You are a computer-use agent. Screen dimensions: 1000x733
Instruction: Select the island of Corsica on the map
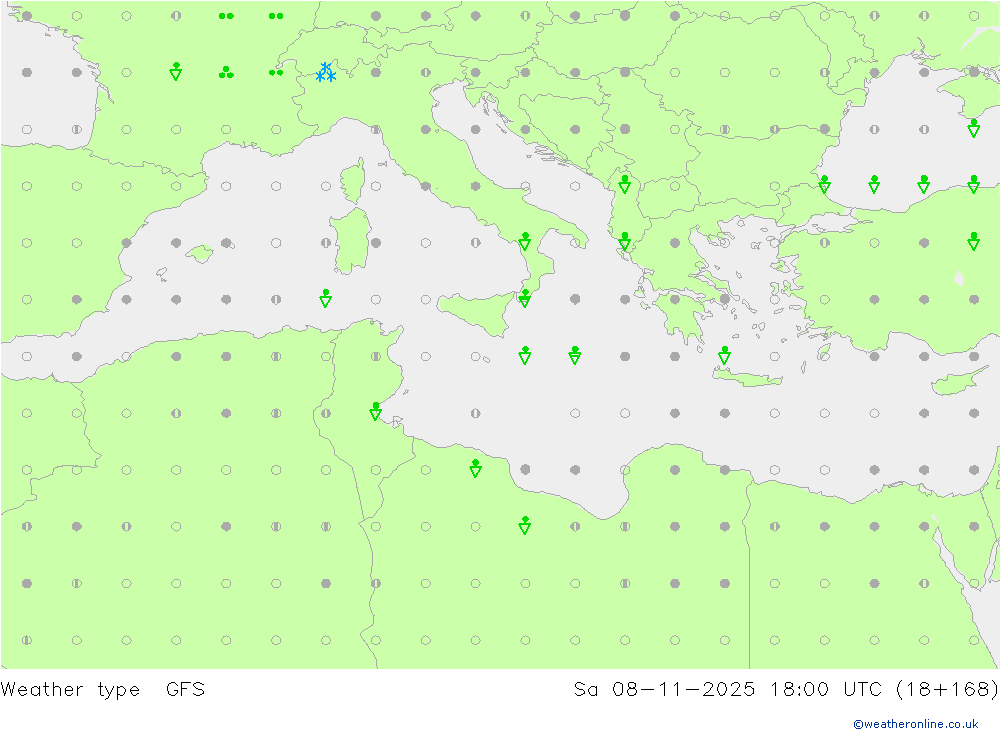[353, 181]
